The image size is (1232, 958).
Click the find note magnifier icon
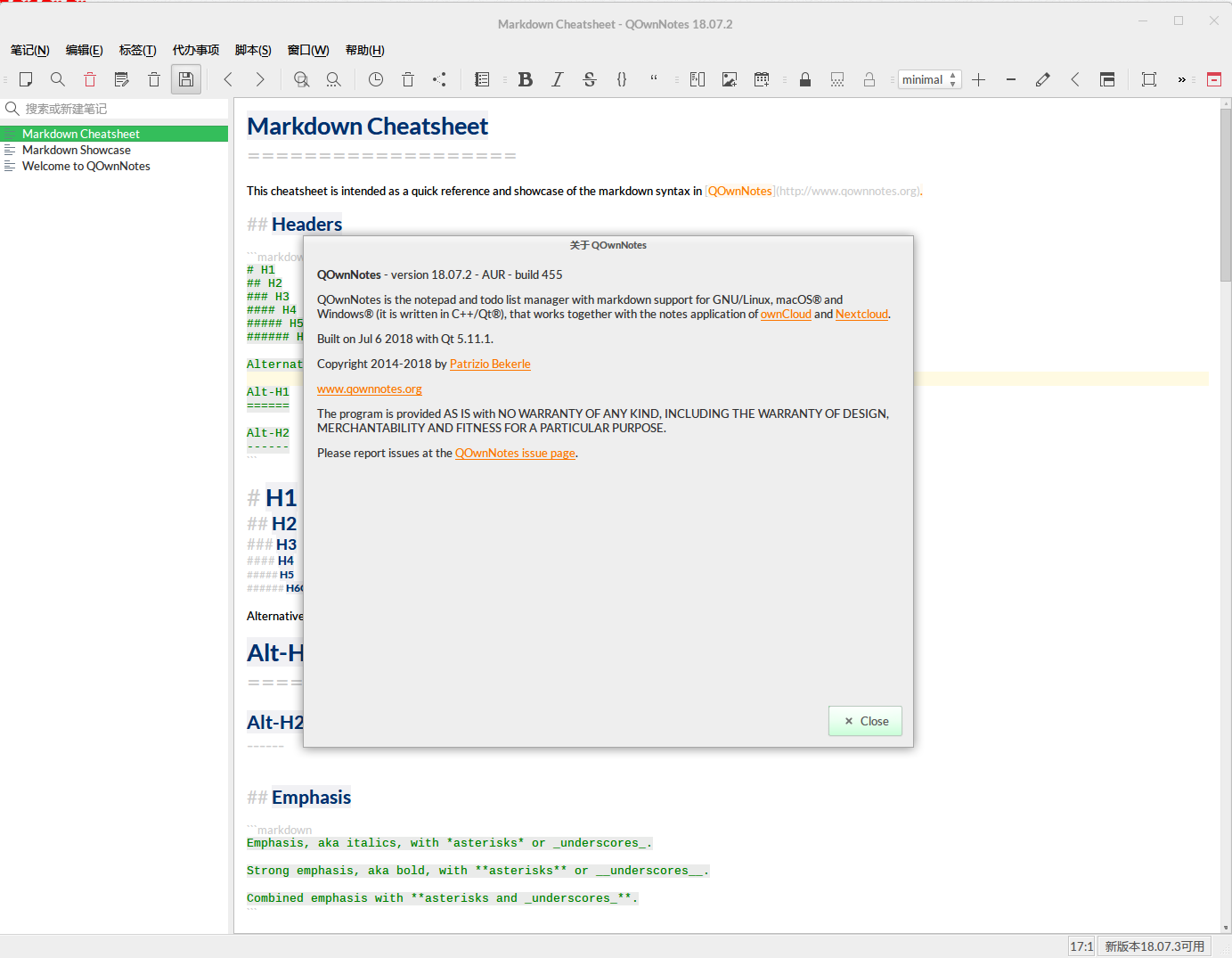[x=58, y=79]
